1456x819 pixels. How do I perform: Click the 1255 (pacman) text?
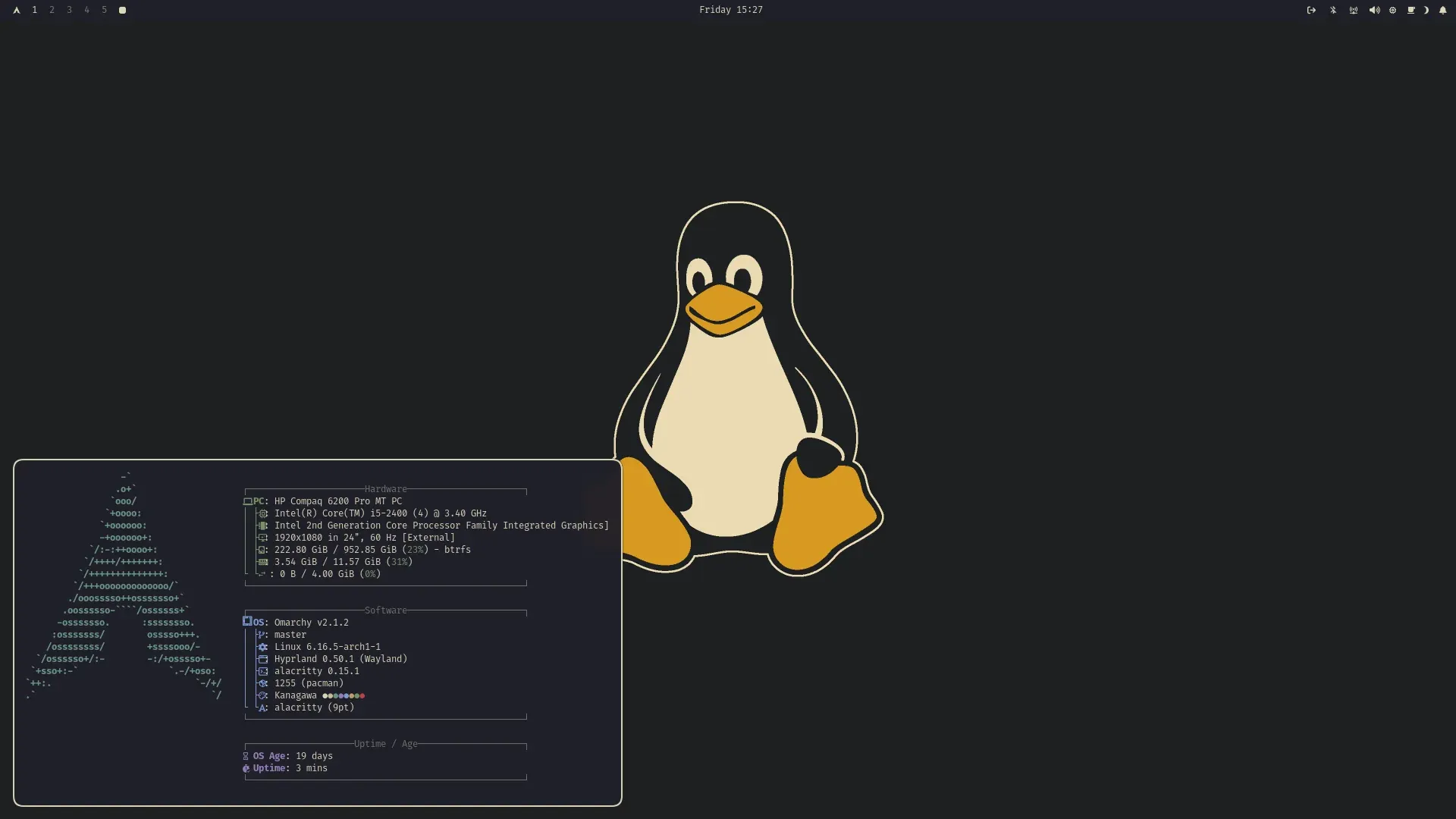point(309,683)
